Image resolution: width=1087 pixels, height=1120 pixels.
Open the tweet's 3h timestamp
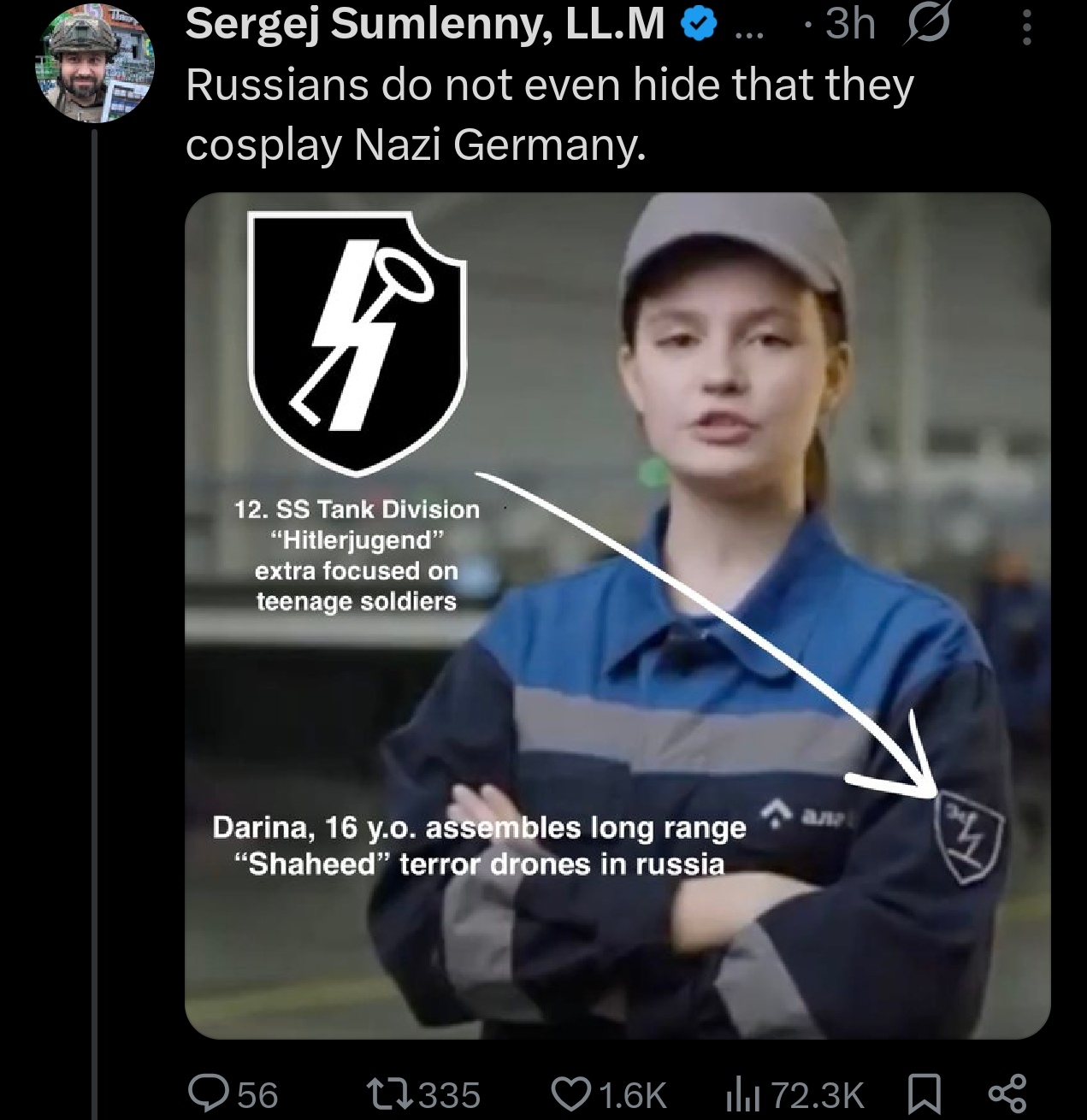(850, 25)
